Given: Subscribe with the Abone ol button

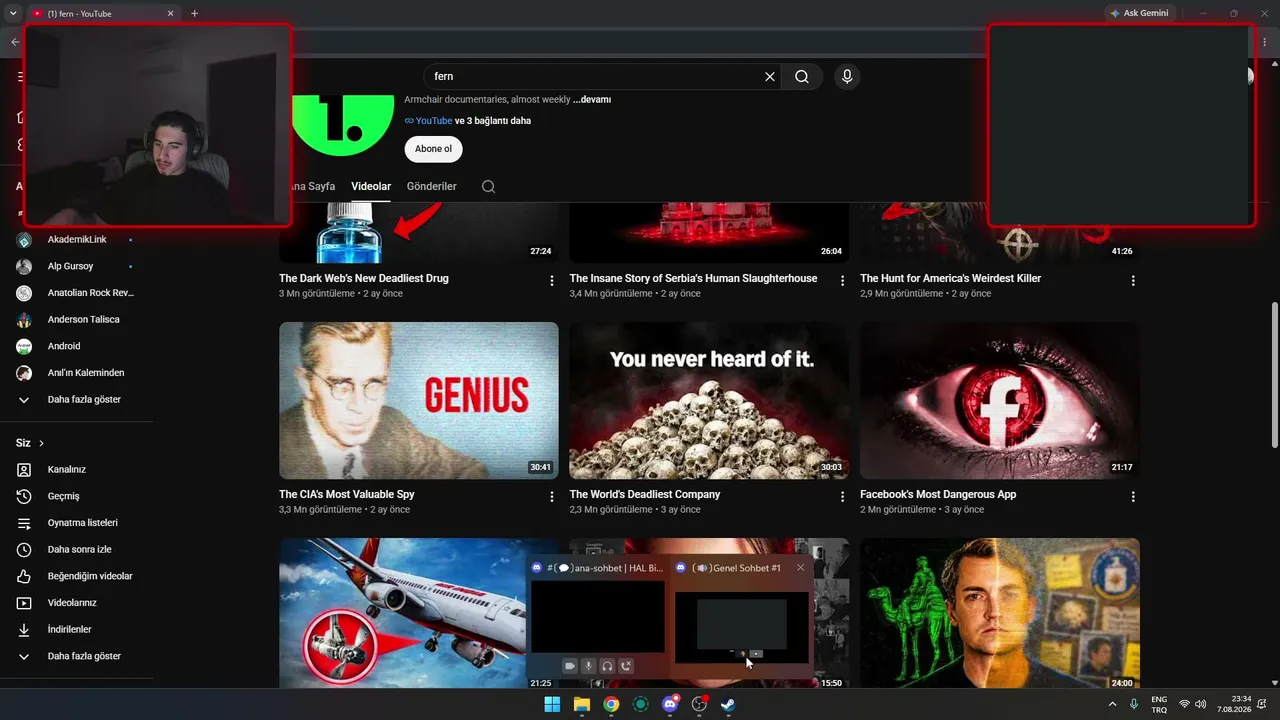Looking at the screenshot, I should (433, 149).
